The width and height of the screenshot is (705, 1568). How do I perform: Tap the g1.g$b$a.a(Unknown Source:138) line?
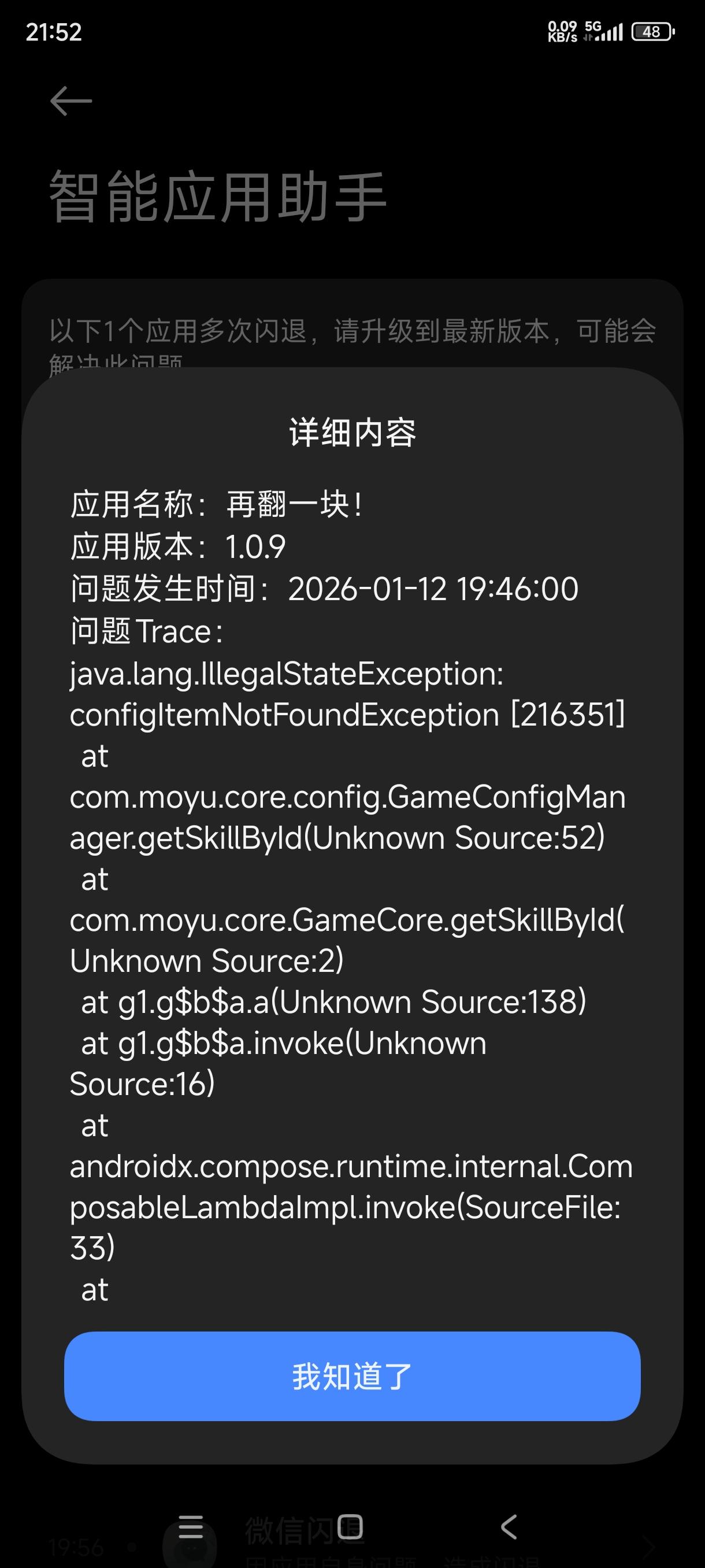pos(334,1002)
